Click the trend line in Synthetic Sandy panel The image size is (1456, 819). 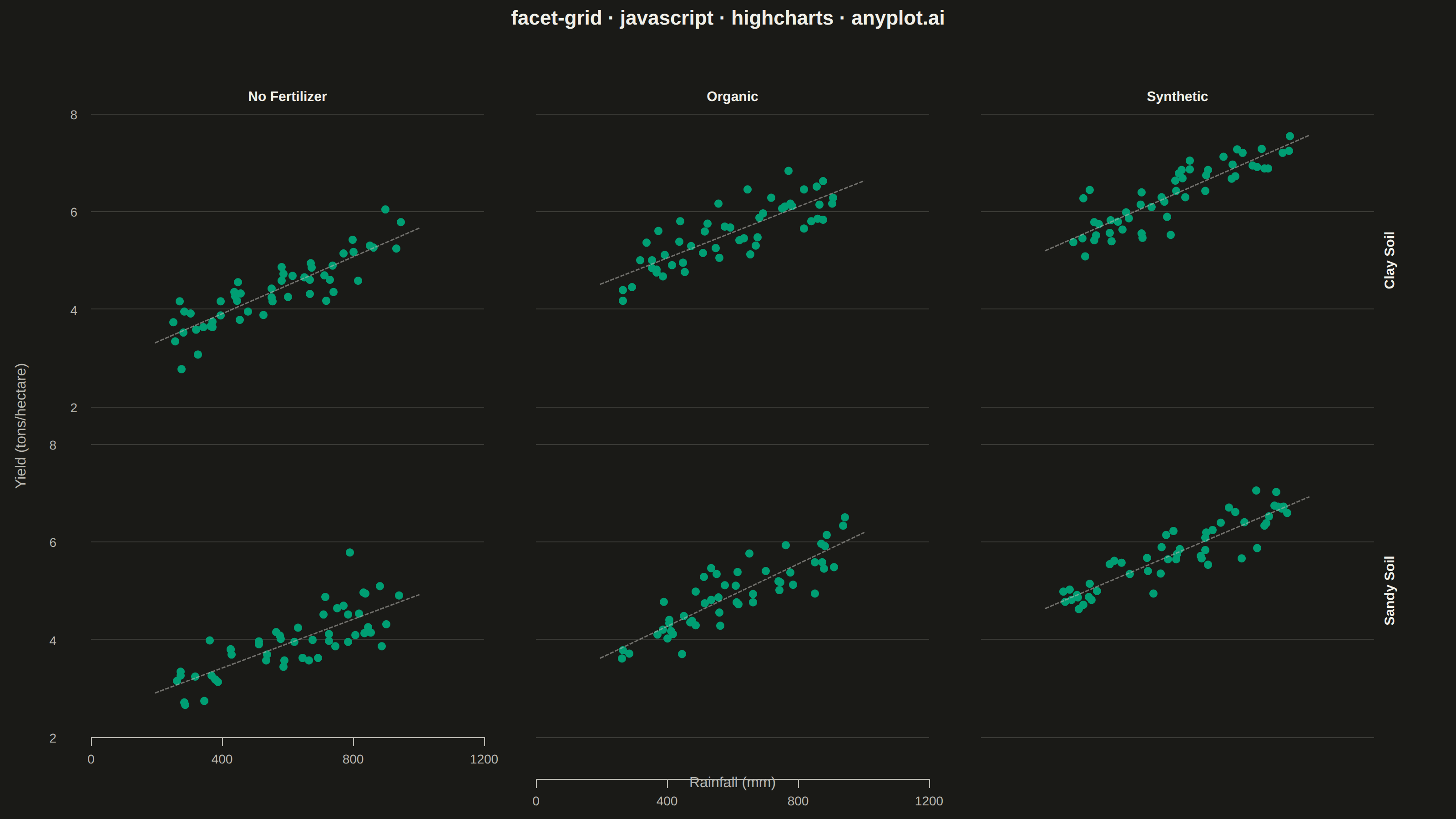[1177, 553]
